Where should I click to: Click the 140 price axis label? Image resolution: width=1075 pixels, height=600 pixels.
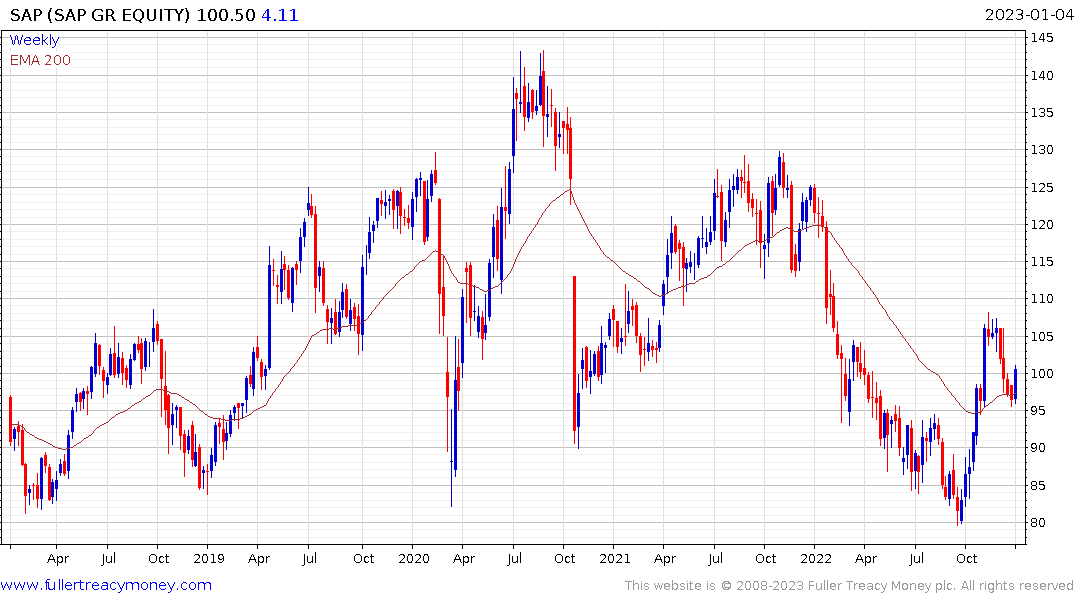click(1042, 75)
